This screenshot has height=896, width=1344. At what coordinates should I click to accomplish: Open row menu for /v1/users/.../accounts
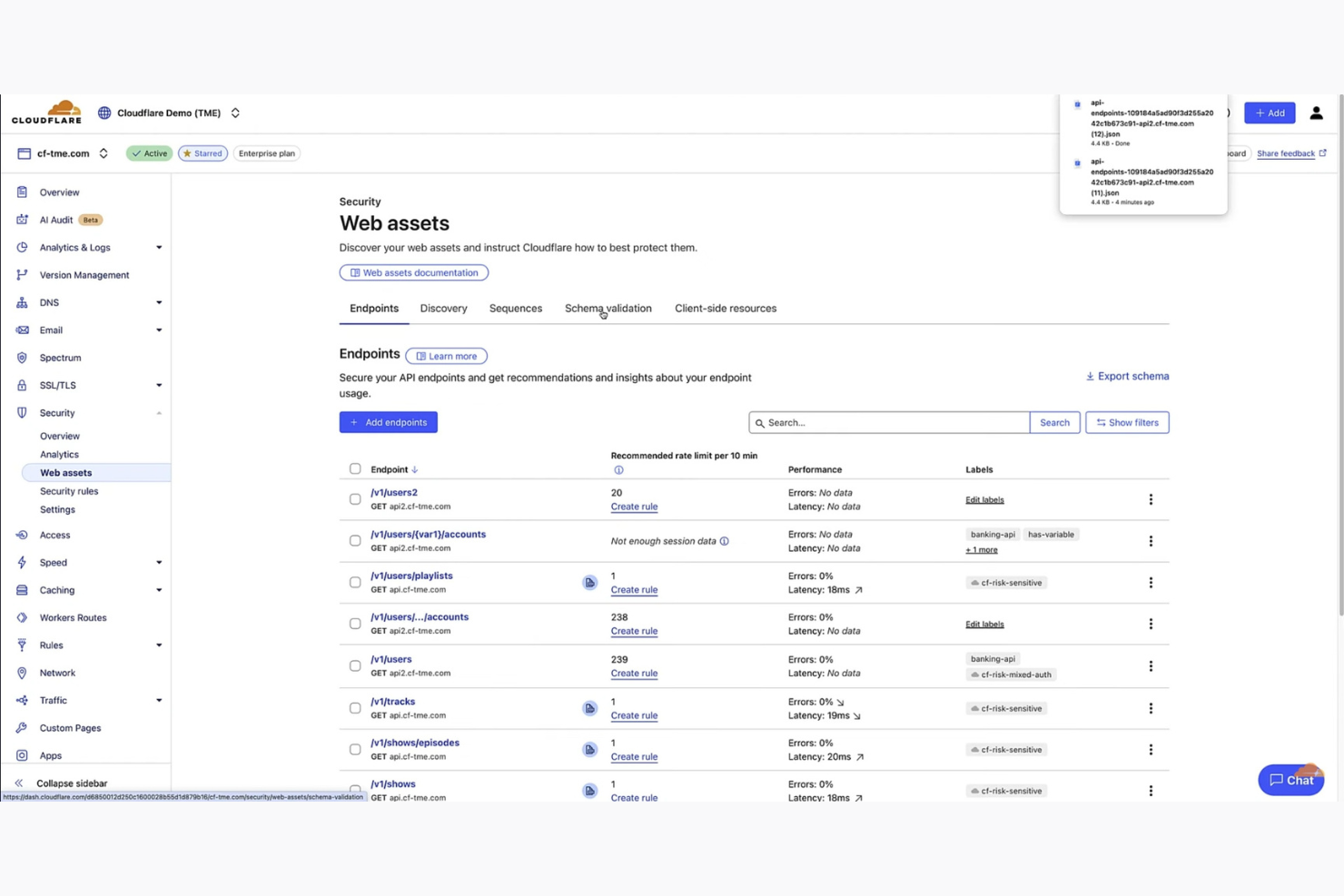click(1151, 624)
